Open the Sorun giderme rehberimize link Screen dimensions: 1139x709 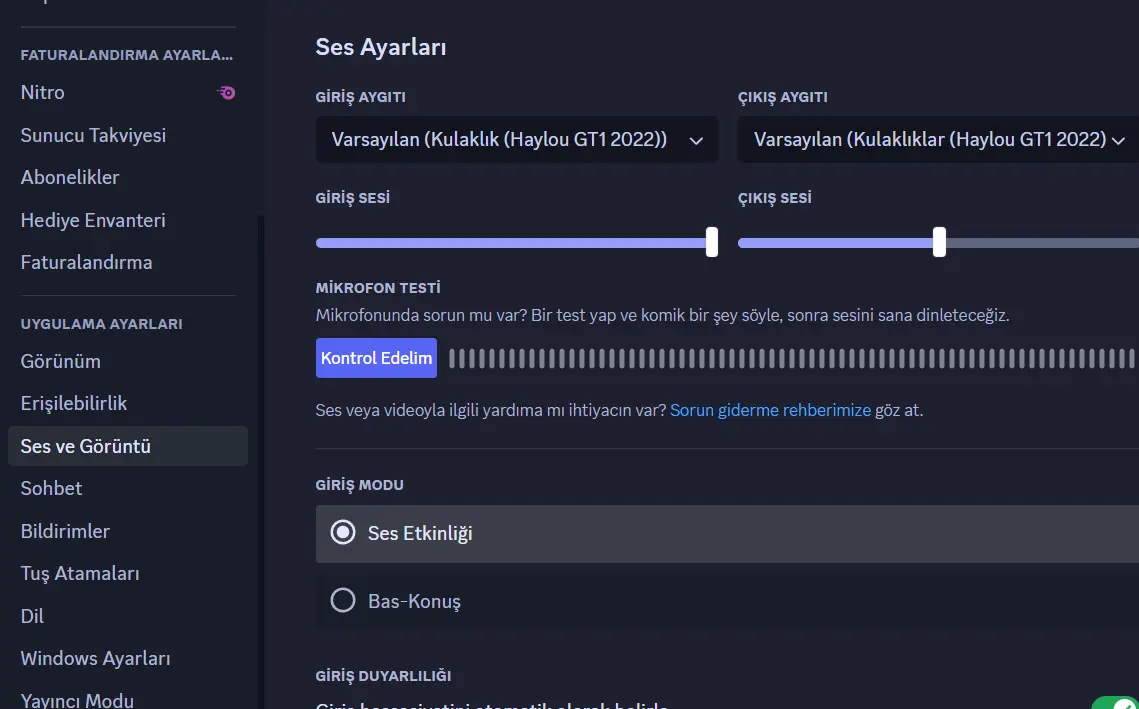(770, 410)
